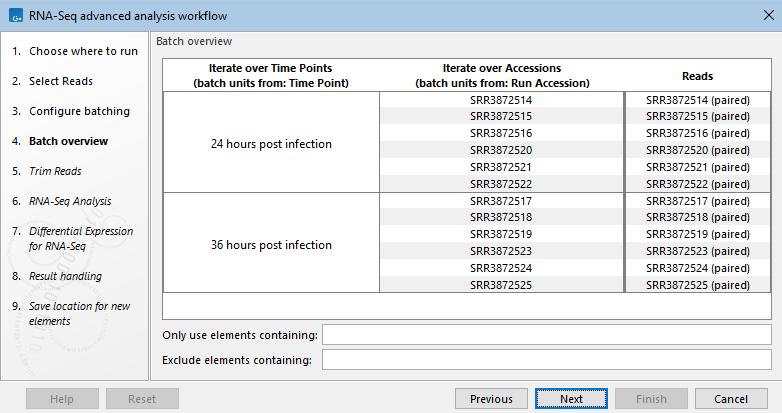Select reads entry 'SRR3872520 (paired)'
This screenshot has width=782, height=413.
click(x=698, y=149)
